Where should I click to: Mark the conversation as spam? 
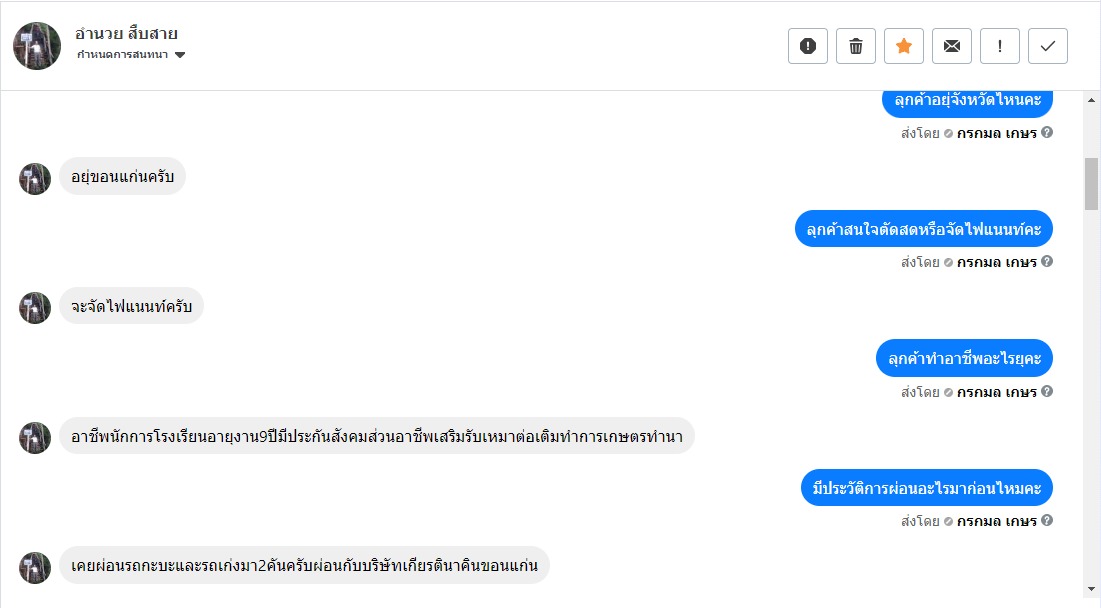point(808,46)
